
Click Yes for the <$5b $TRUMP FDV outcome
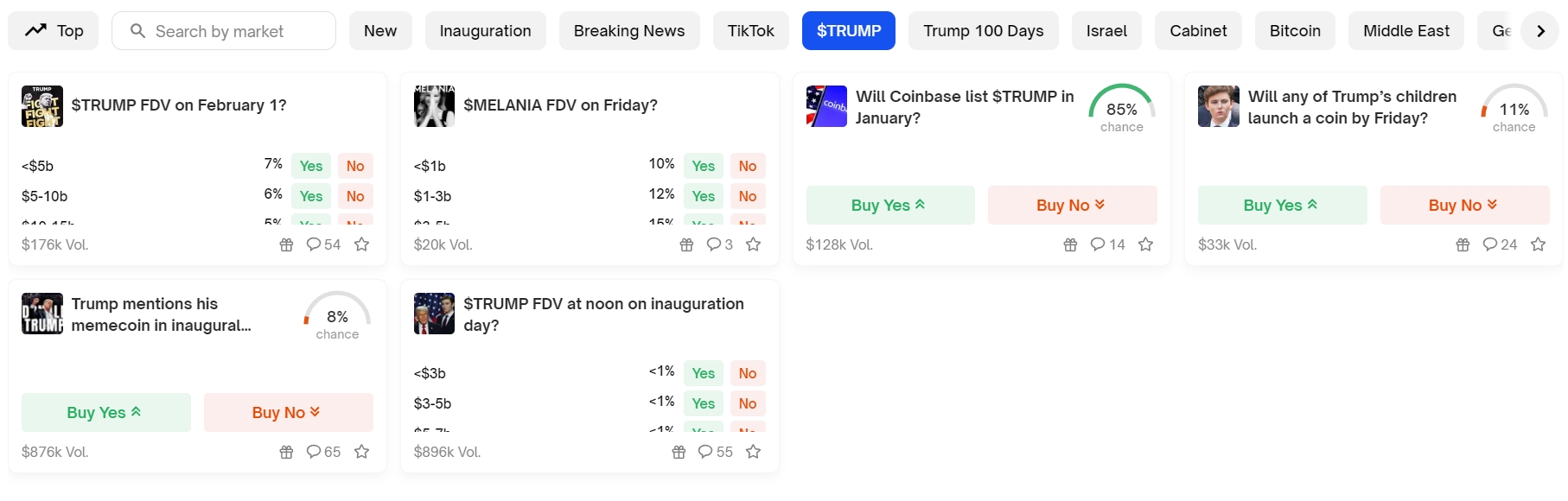(x=310, y=166)
